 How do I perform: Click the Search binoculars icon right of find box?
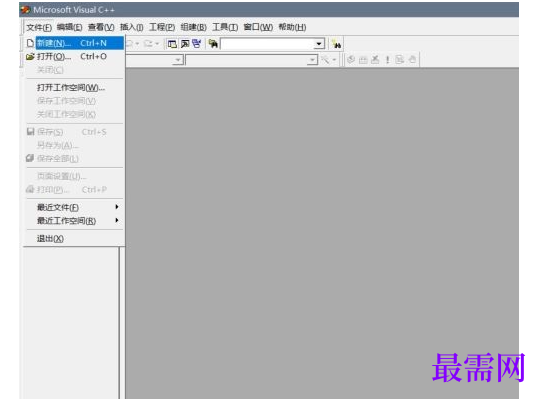[336, 44]
